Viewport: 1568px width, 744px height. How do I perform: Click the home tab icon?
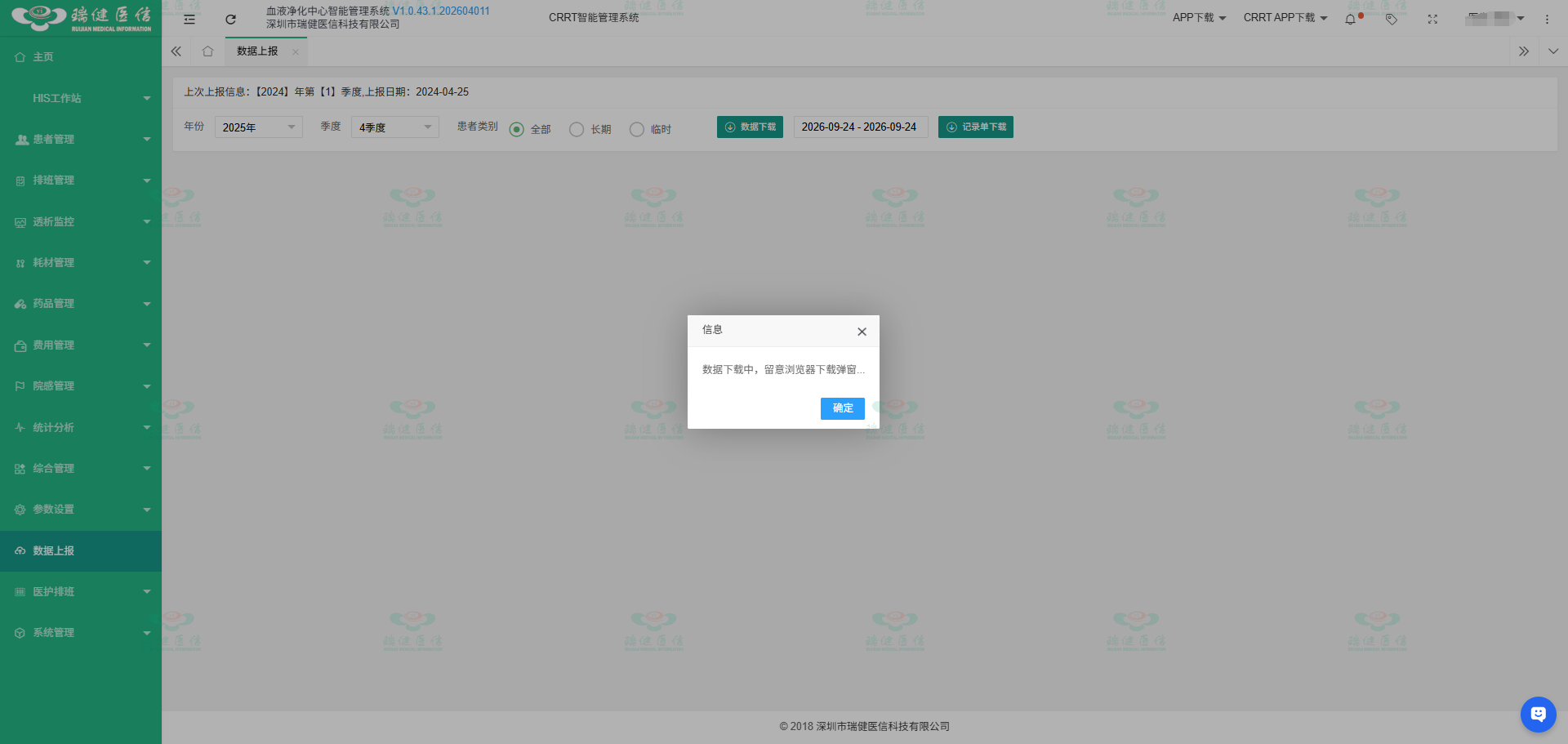point(208,51)
